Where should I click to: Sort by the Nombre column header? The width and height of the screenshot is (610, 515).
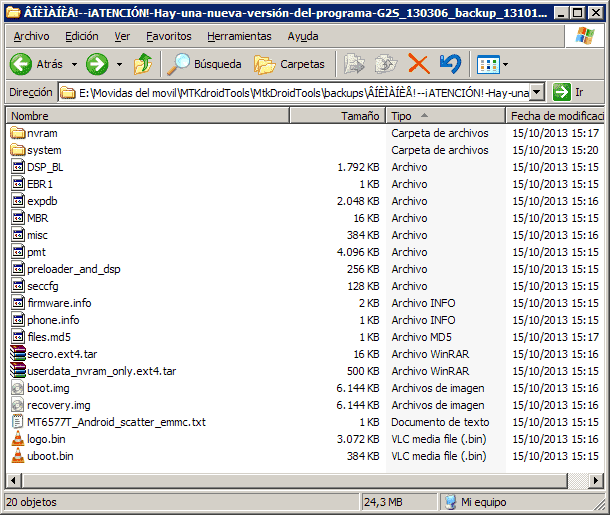point(148,116)
